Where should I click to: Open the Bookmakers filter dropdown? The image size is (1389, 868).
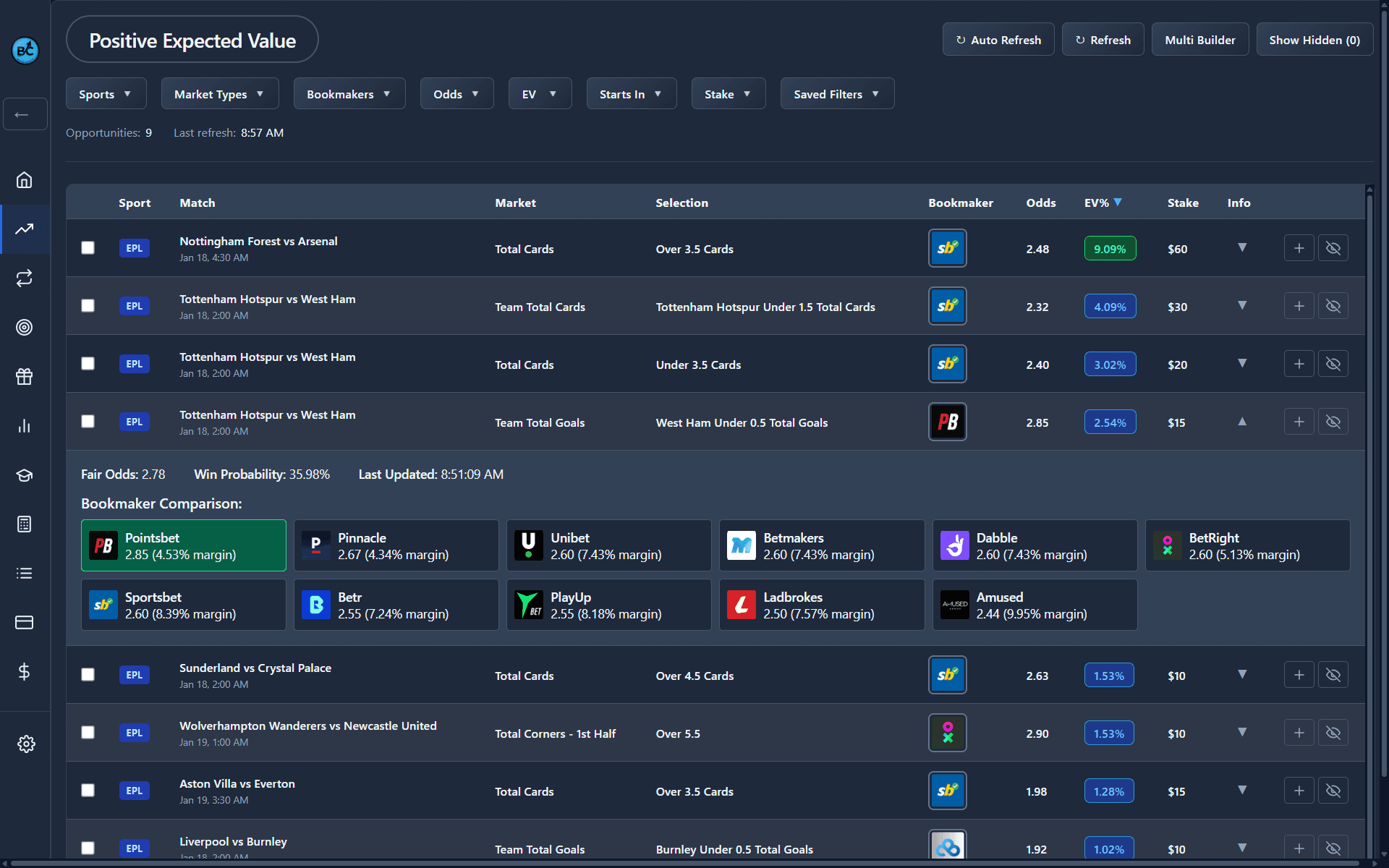[x=349, y=94]
